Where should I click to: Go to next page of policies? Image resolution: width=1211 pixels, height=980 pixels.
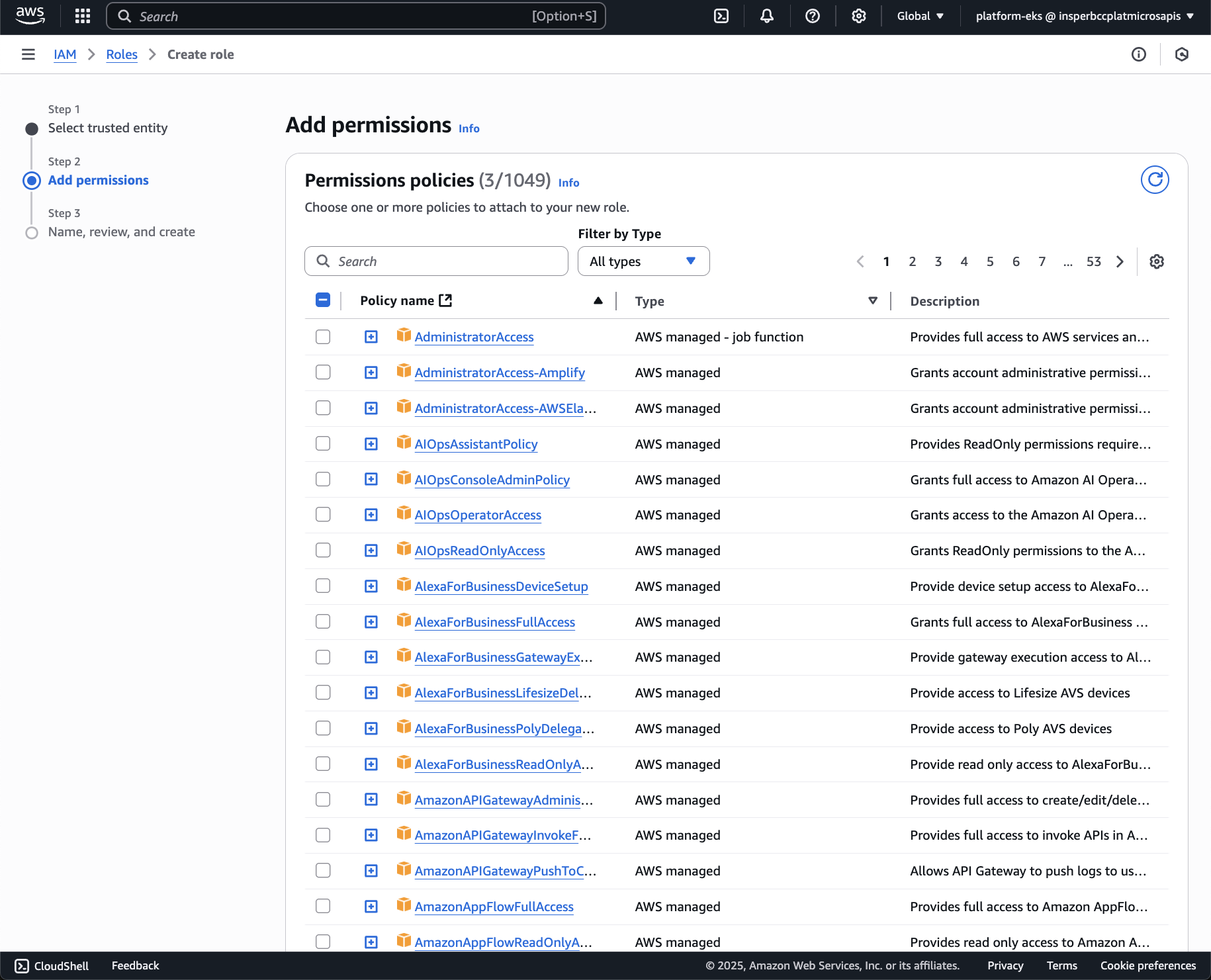pyautogui.click(x=1120, y=261)
